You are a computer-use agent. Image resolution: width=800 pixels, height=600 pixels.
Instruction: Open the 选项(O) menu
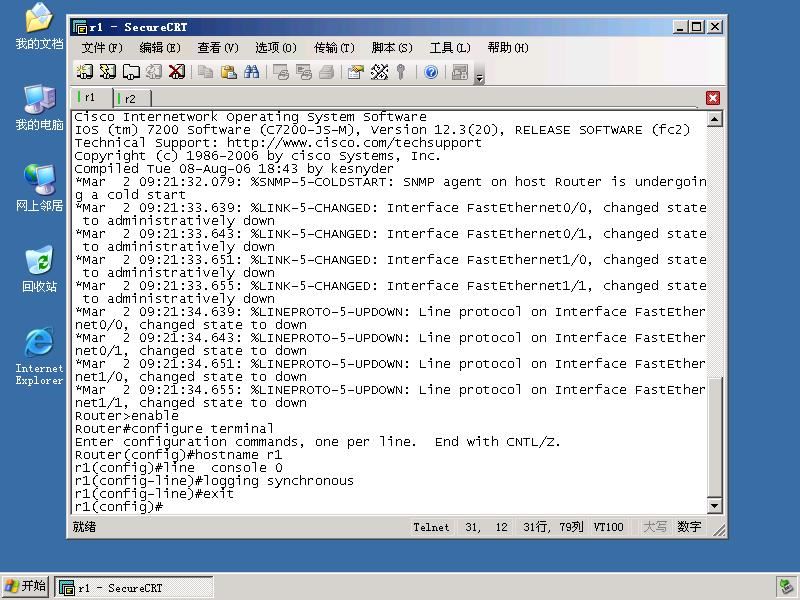point(276,48)
